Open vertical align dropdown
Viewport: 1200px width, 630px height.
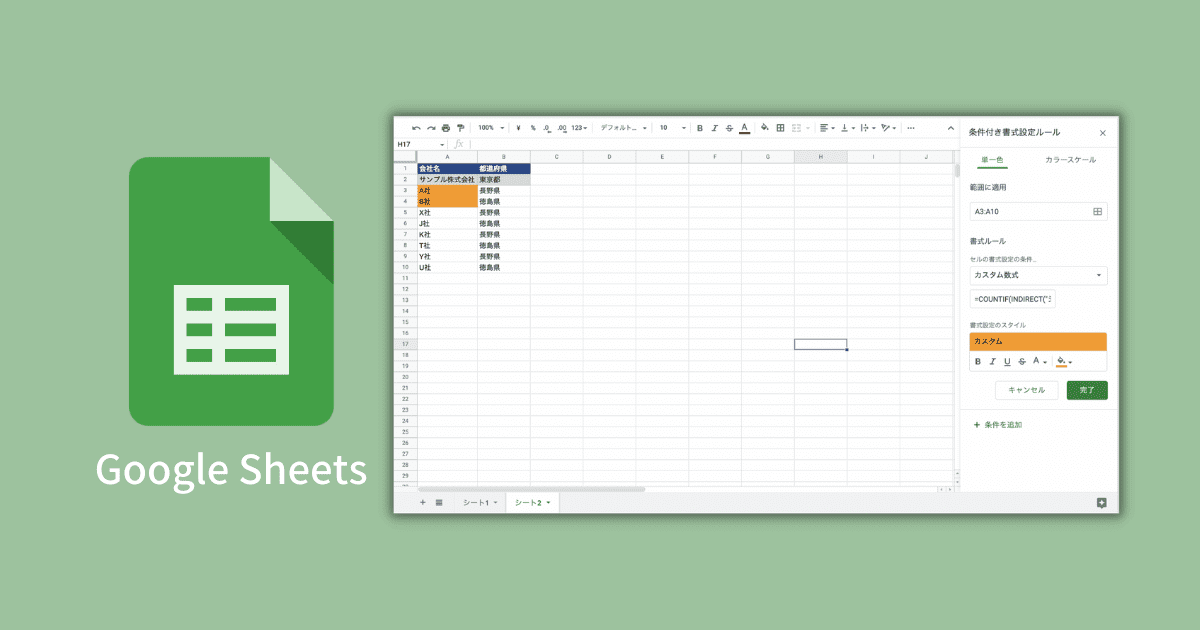coord(846,128)
